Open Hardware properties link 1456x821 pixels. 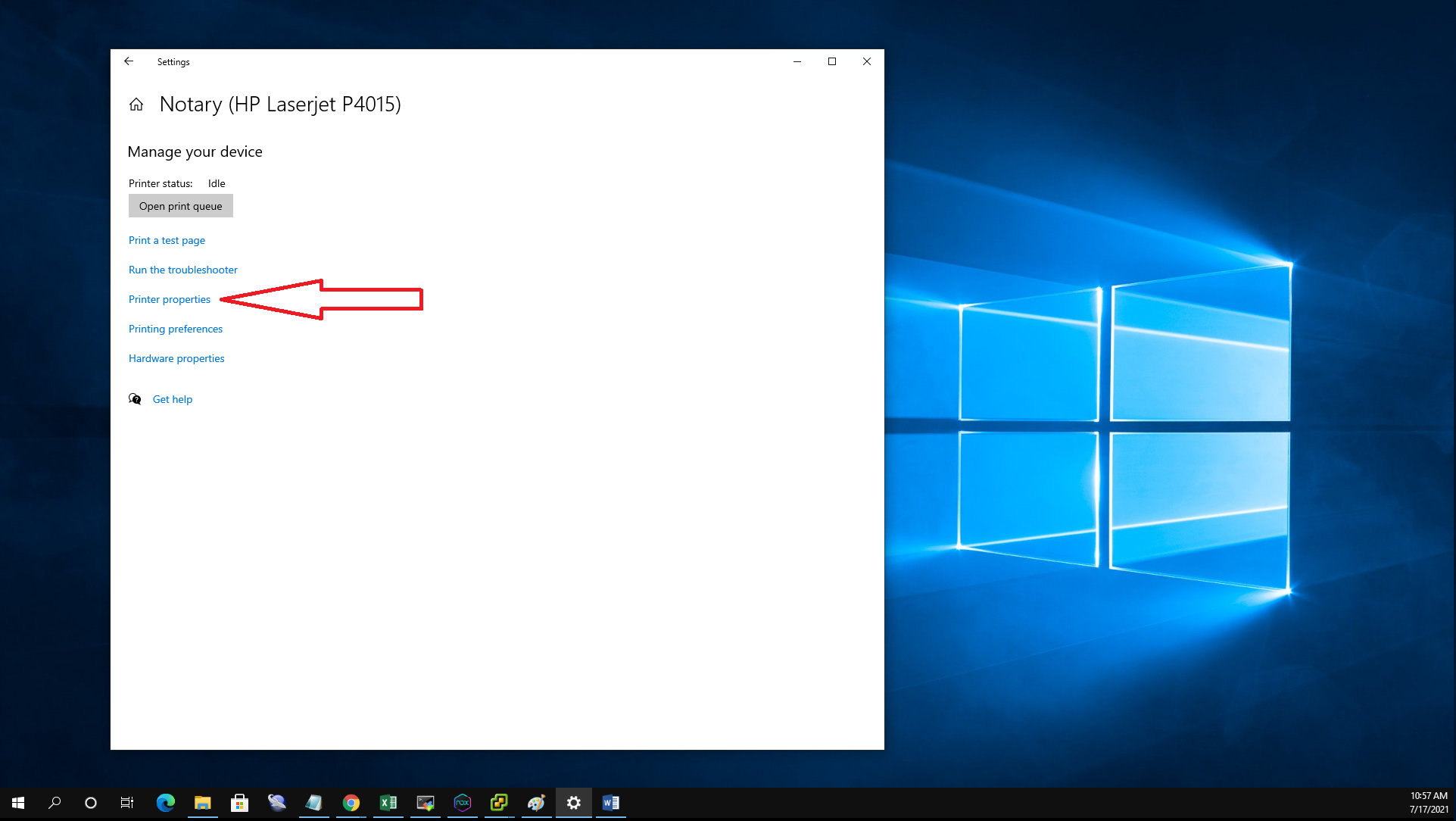[x=176, y=358]
